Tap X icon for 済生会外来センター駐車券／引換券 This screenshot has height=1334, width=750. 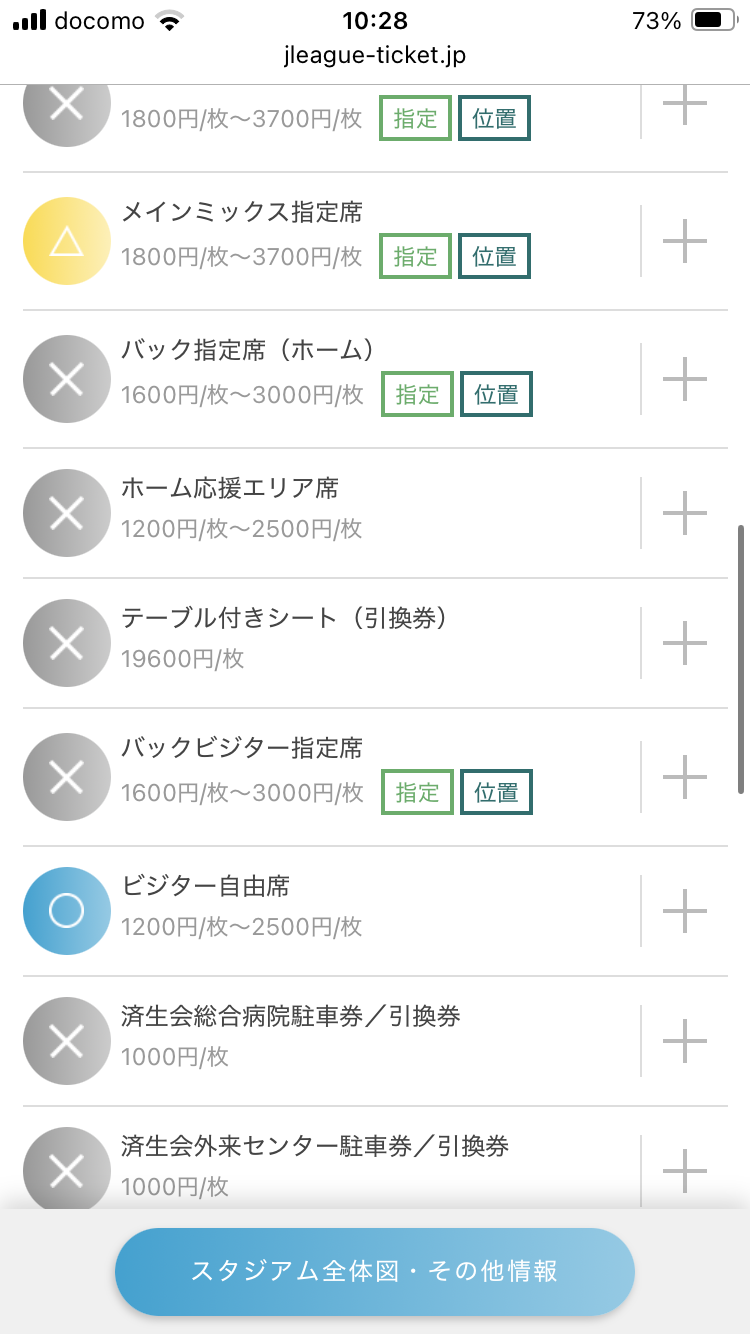[66, 1171]
